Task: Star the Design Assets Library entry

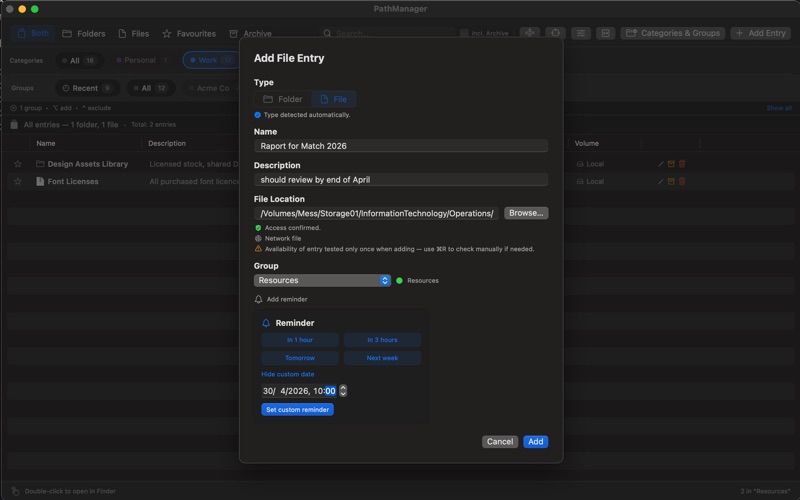Action: point(18,164)
